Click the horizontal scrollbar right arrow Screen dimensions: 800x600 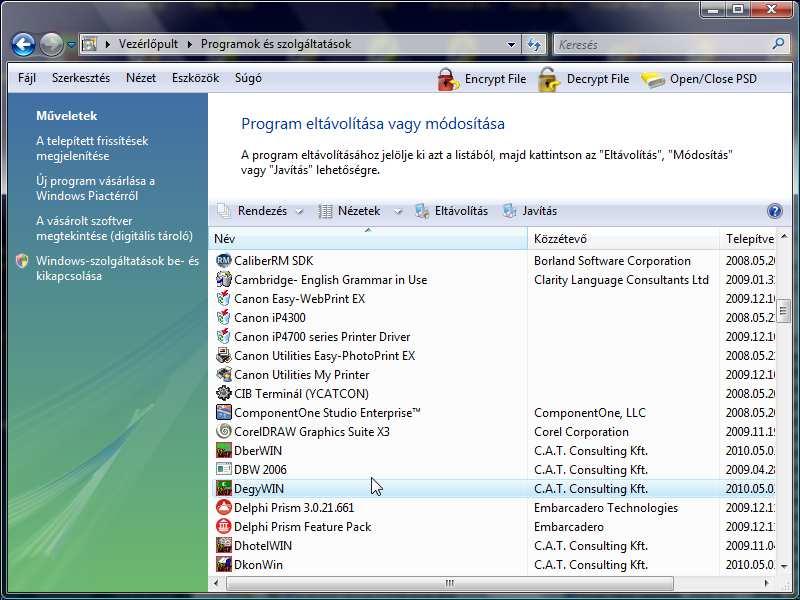pyautogui.click(x=766, y=583)
